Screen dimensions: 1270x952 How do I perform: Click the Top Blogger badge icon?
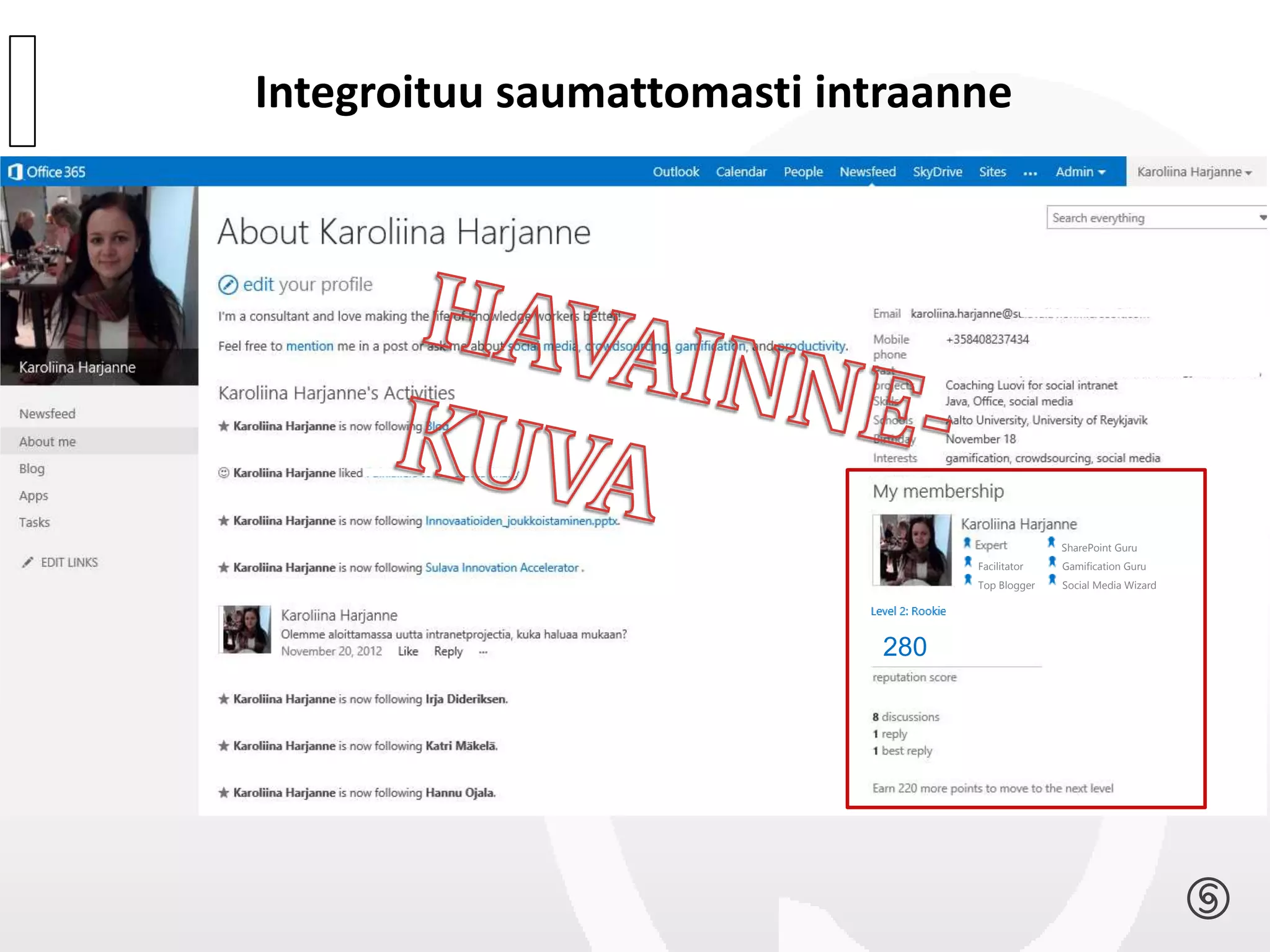click(x=968, y=580)
